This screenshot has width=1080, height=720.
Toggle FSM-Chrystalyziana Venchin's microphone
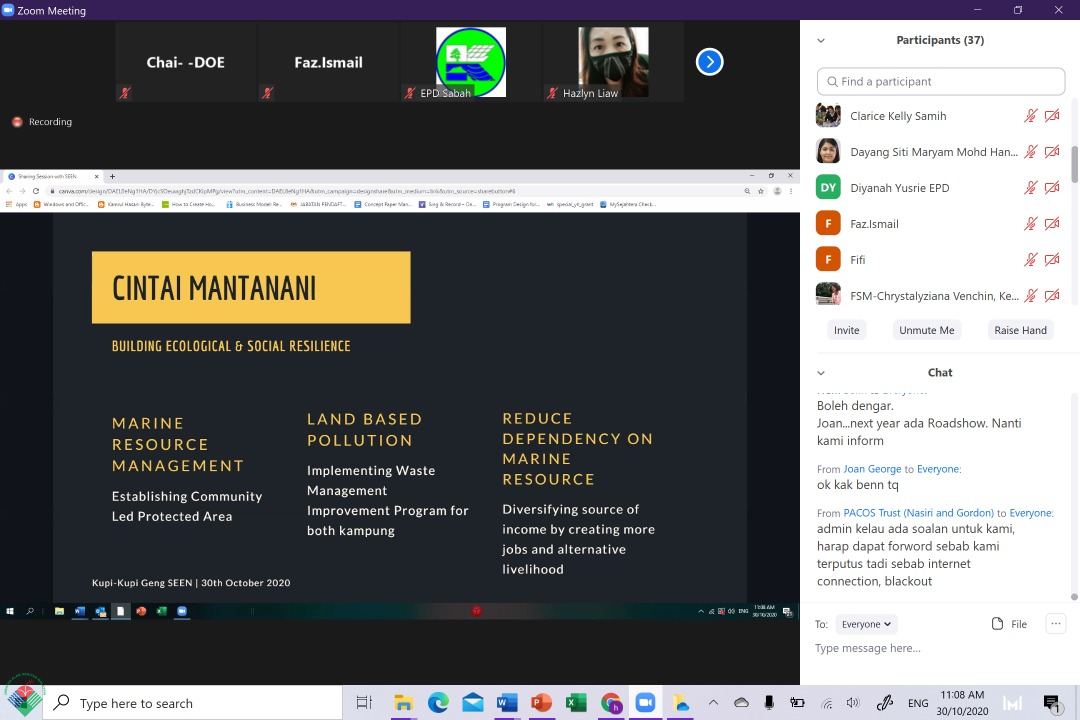tap(1030, 296)
